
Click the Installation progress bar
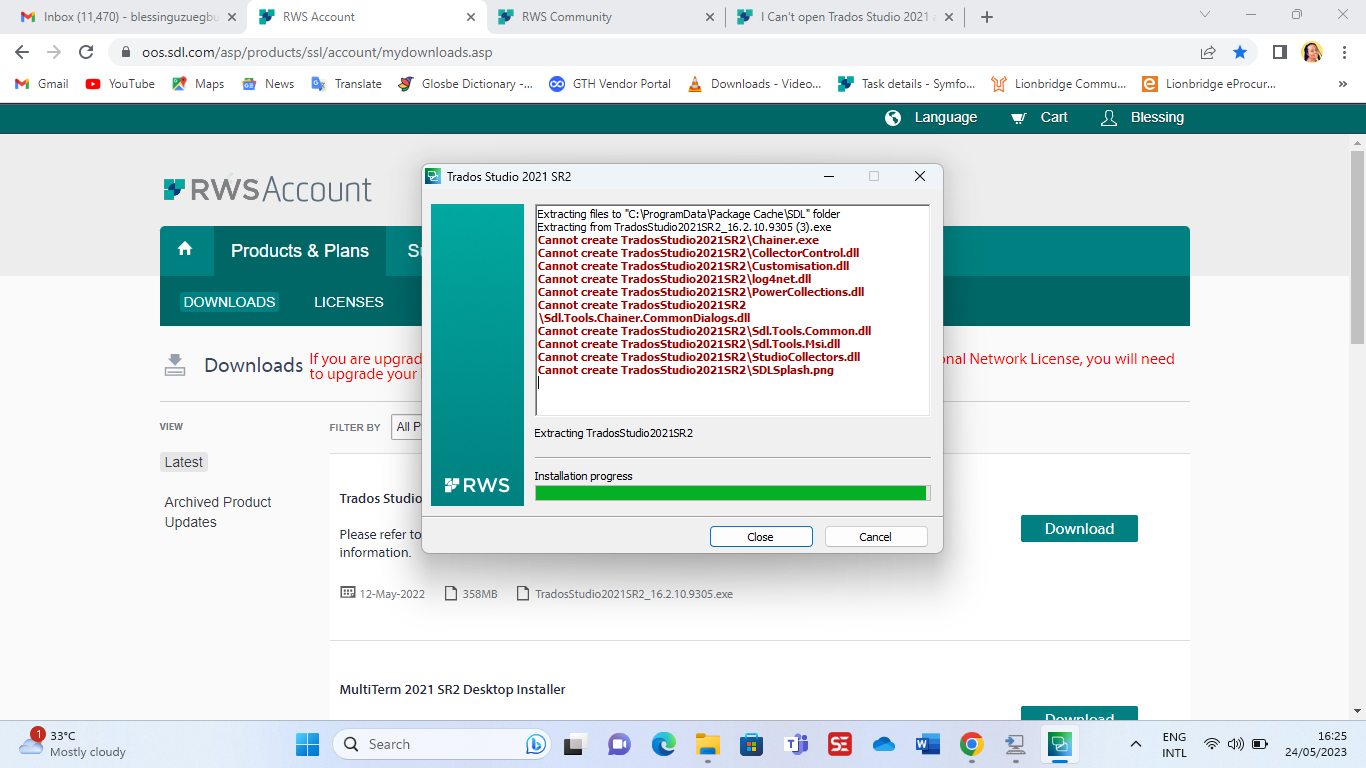tap(731, 492)
